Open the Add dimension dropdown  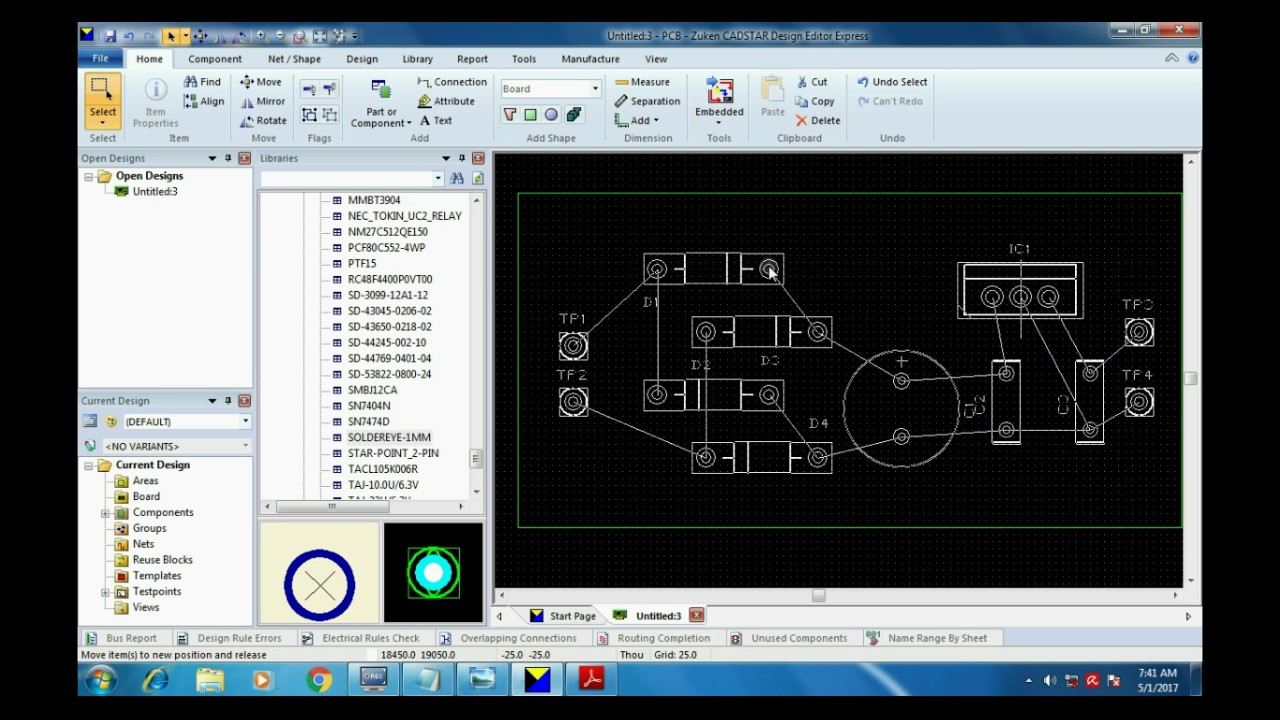tap(656, 121)
